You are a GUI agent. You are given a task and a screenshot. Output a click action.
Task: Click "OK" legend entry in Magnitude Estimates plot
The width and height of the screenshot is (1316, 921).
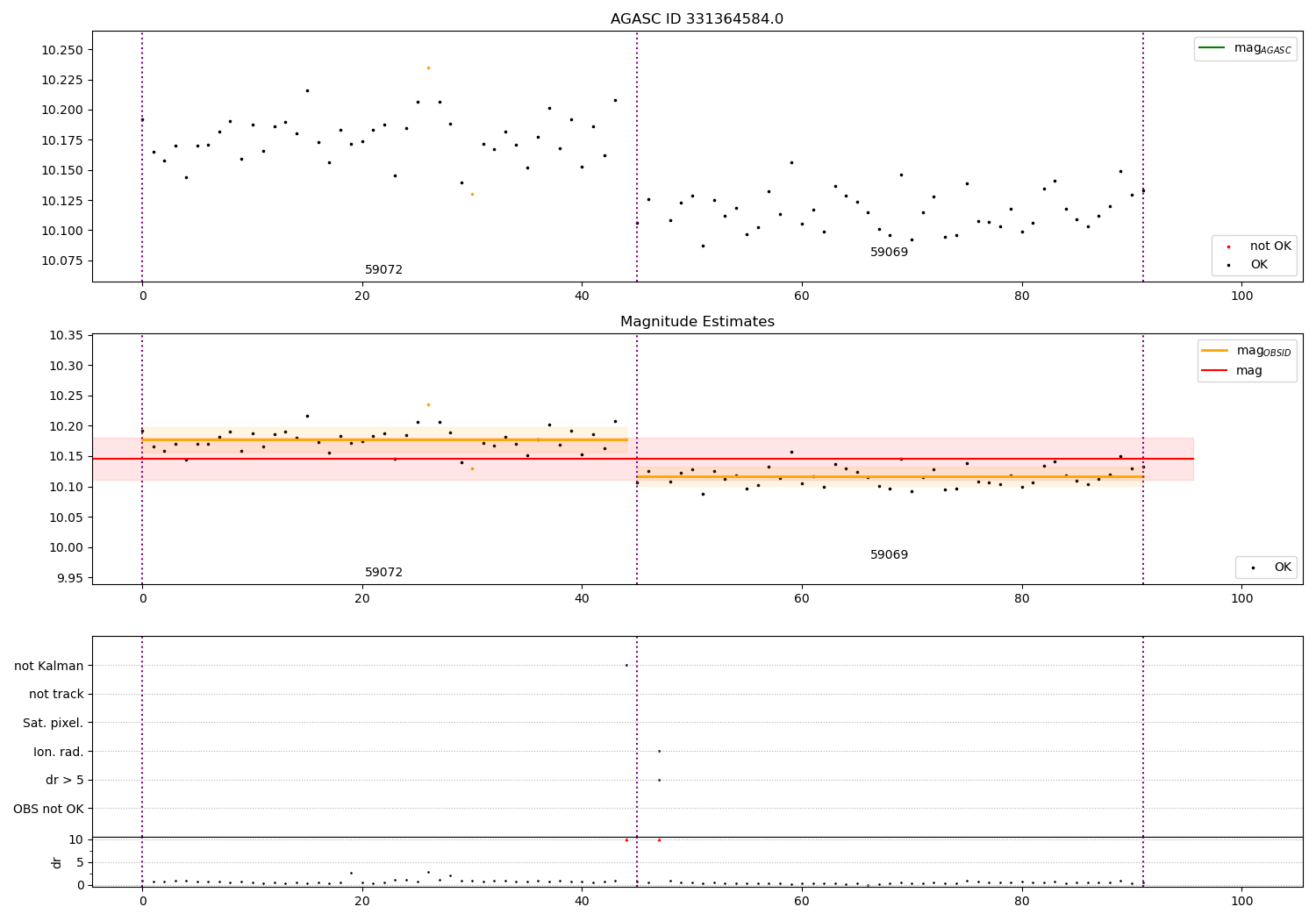tap(1270, 568)
